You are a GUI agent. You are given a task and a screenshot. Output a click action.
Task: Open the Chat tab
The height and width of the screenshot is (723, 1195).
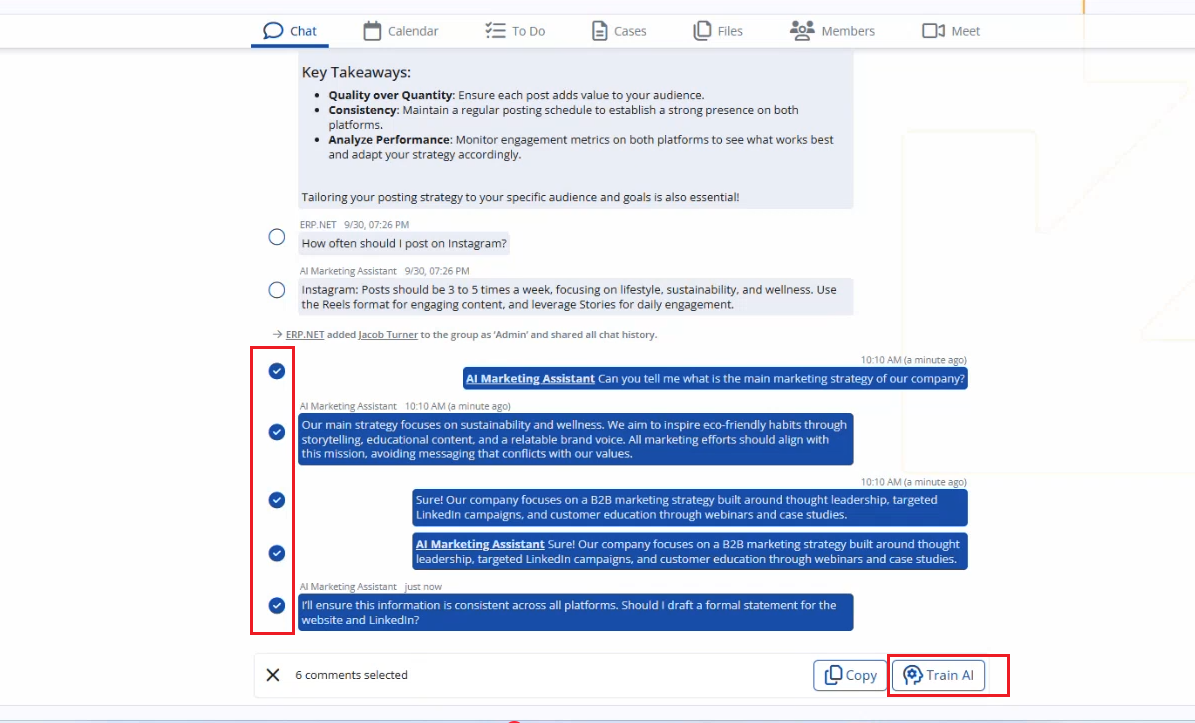coord(290,31)
